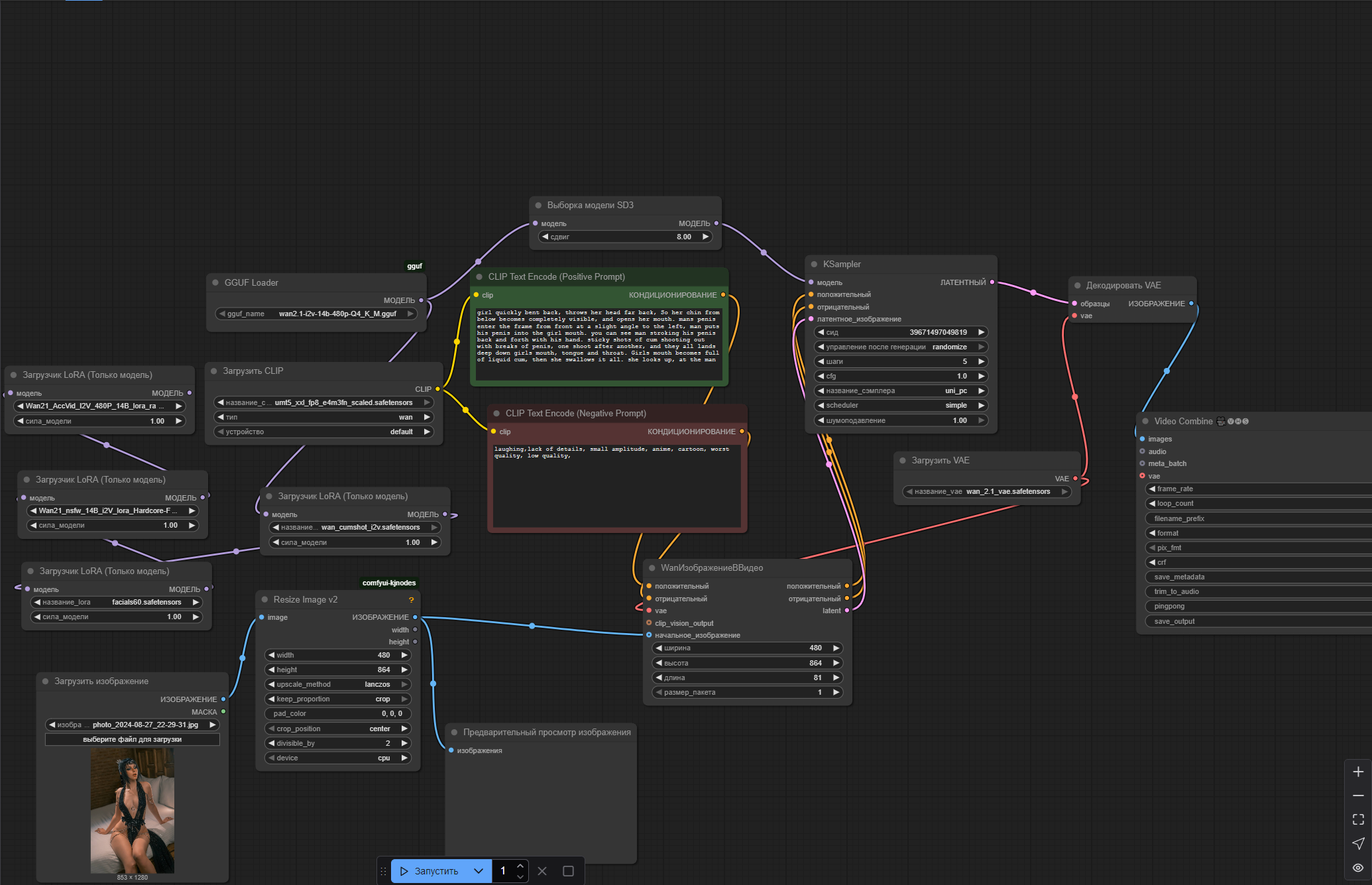Collapse the GGUF Loader node via its dot
Screen dimensions: 1372x885
coord(215,282)
